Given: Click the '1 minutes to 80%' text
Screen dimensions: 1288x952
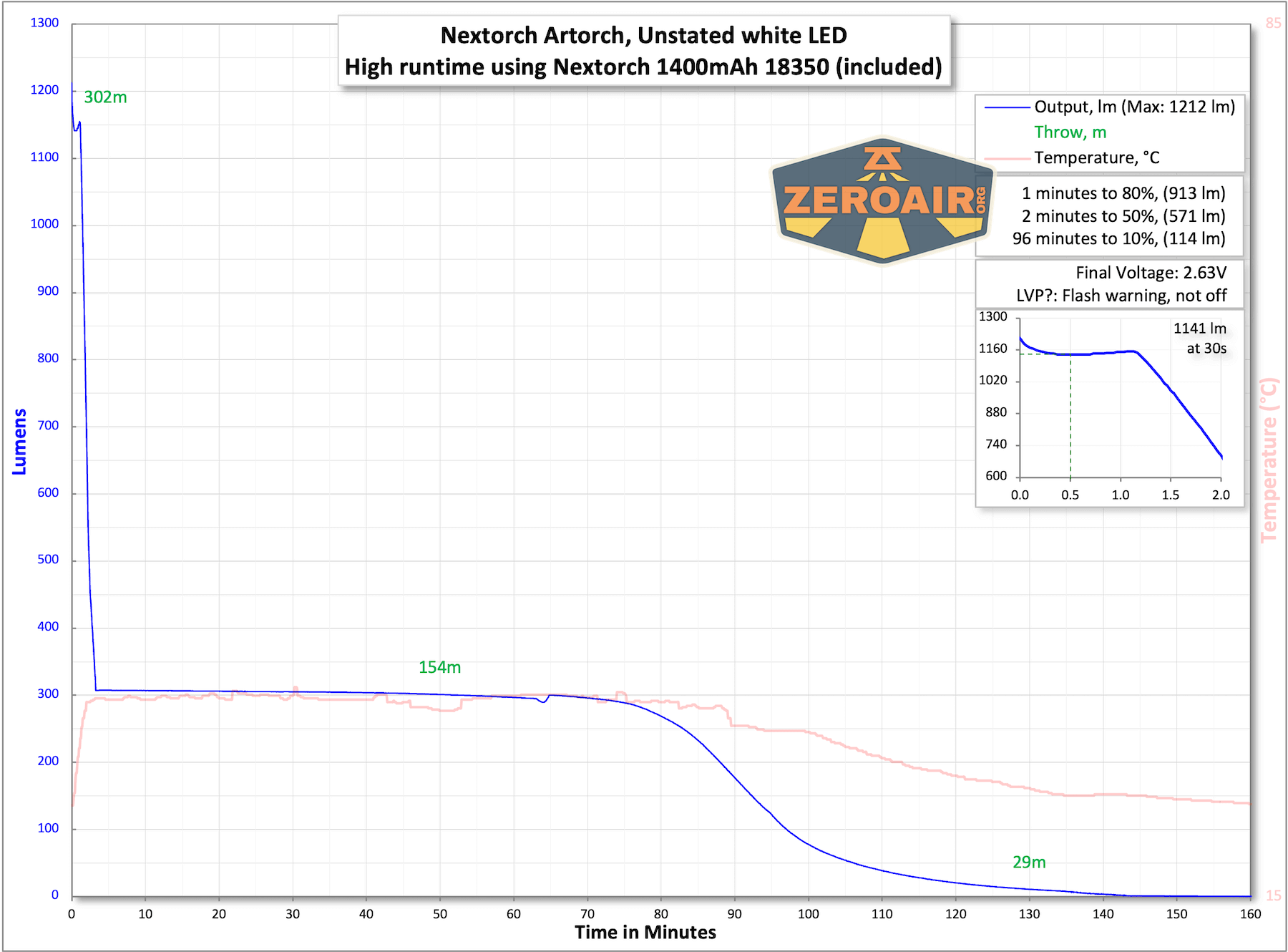Looking at the screenshot, I should pyautogui.click(x=1123, y=193).
